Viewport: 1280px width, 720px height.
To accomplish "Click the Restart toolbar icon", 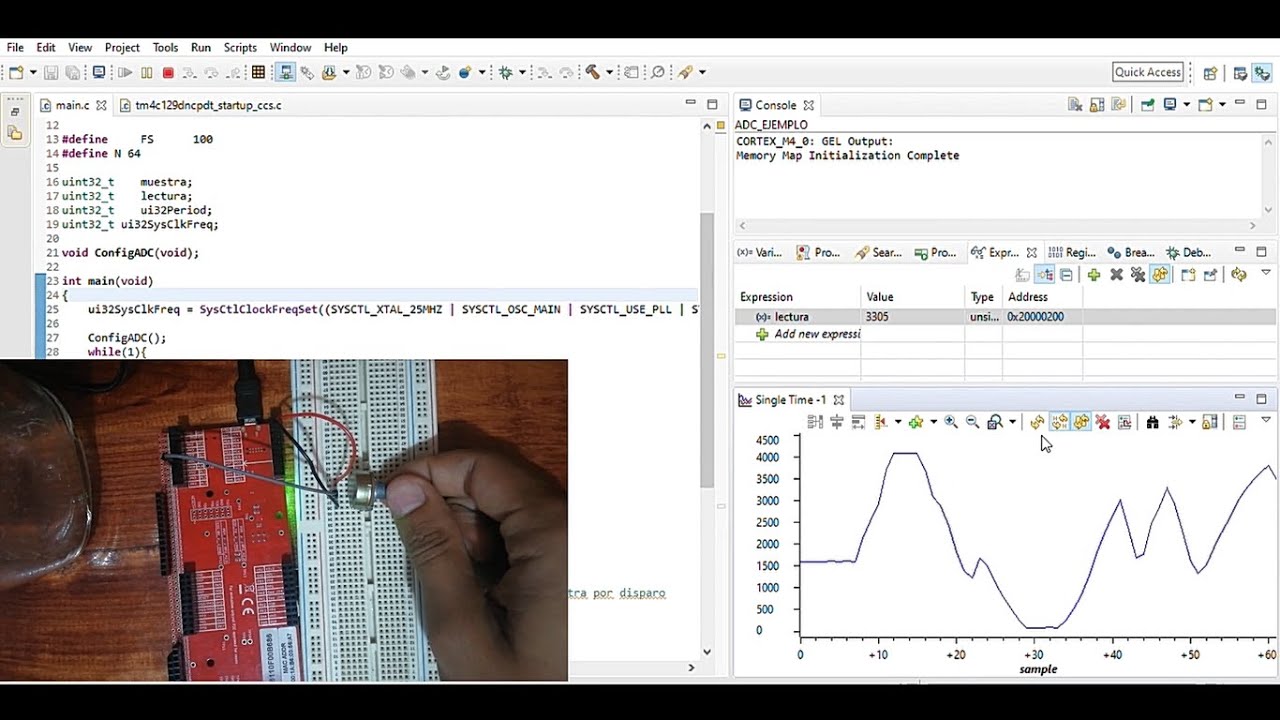I will [x=444, y=72].
